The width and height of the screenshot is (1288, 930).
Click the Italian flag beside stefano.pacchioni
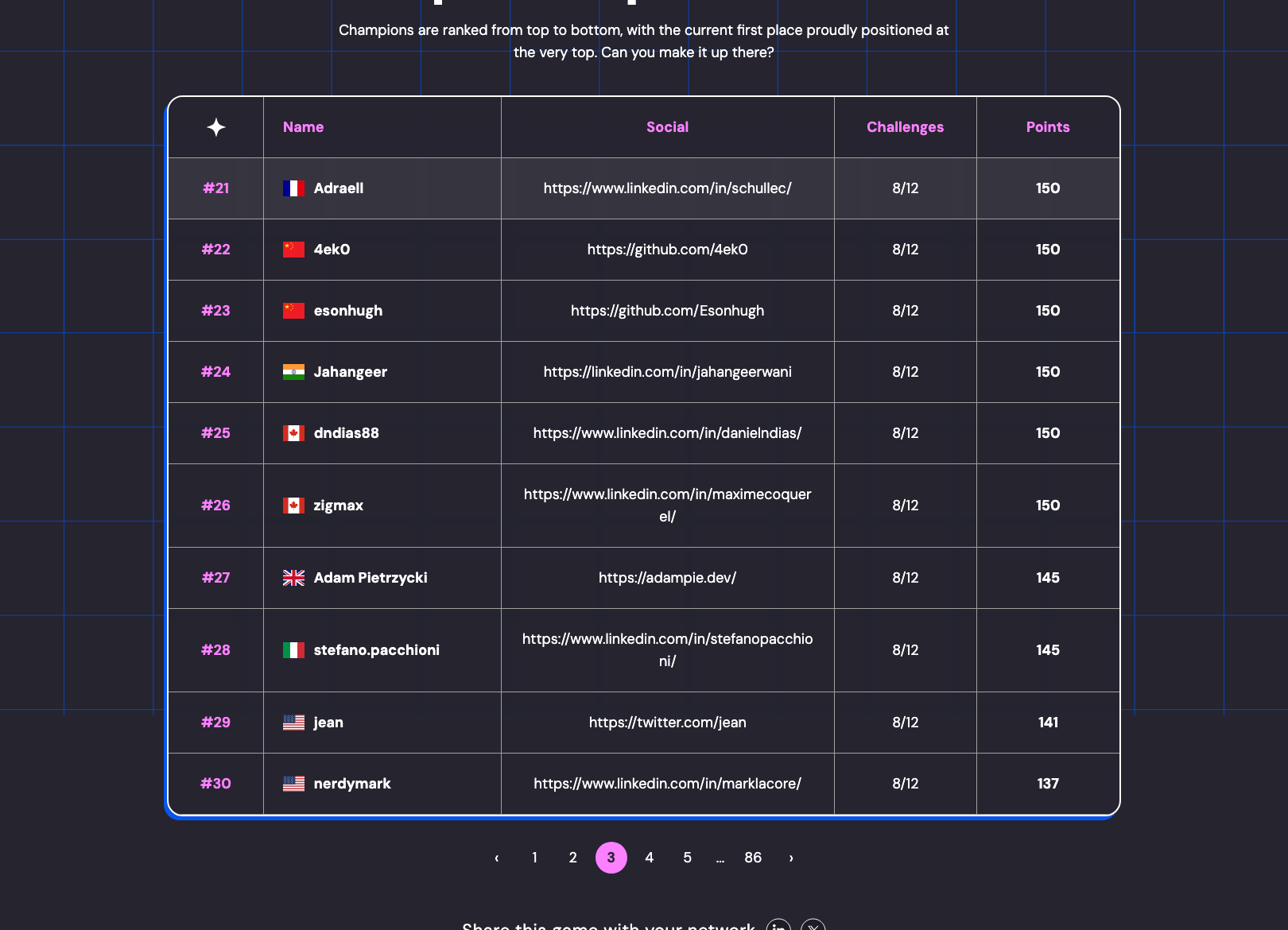[x=293, y=649]
